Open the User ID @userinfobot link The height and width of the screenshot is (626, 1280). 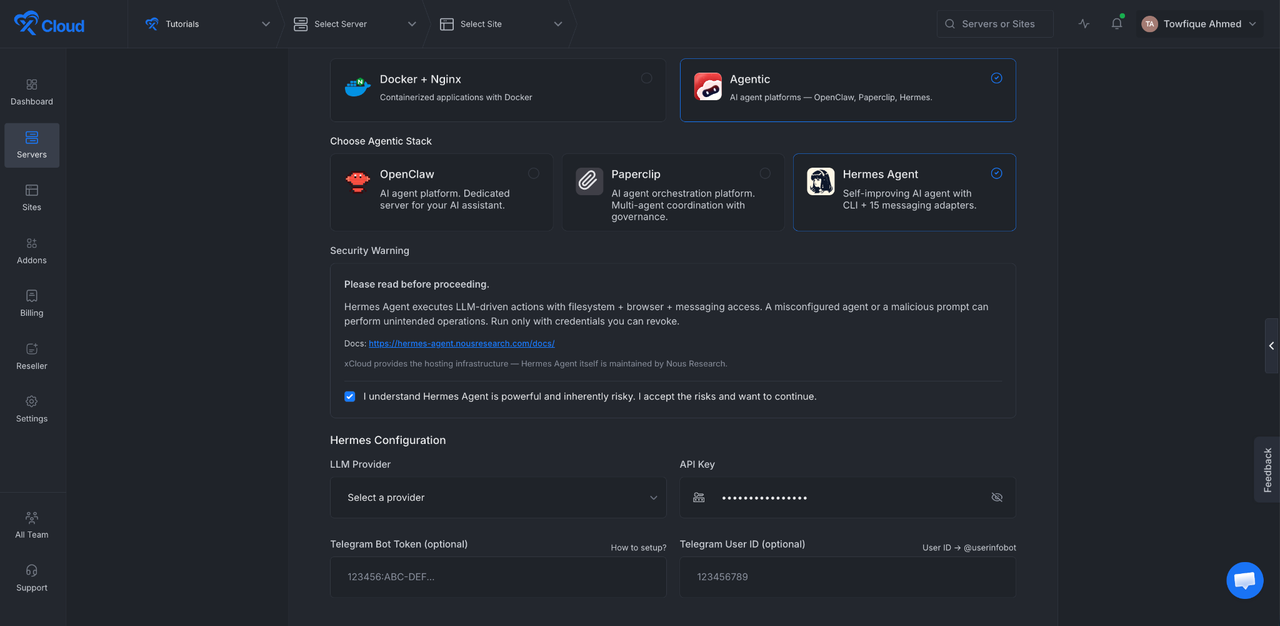point(969,547)
